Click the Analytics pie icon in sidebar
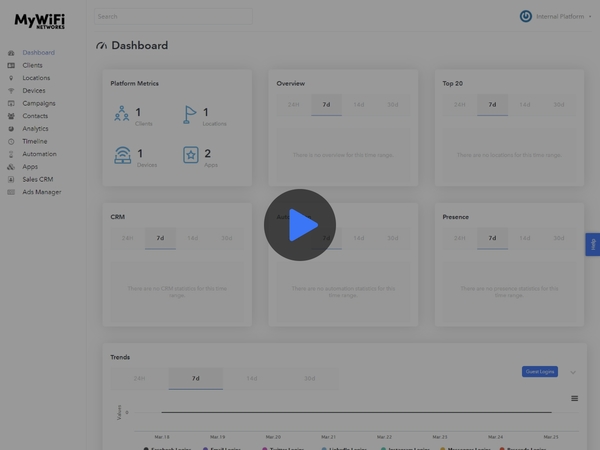Viewport: 600px width, 450px height. click(x=11, y=129)
